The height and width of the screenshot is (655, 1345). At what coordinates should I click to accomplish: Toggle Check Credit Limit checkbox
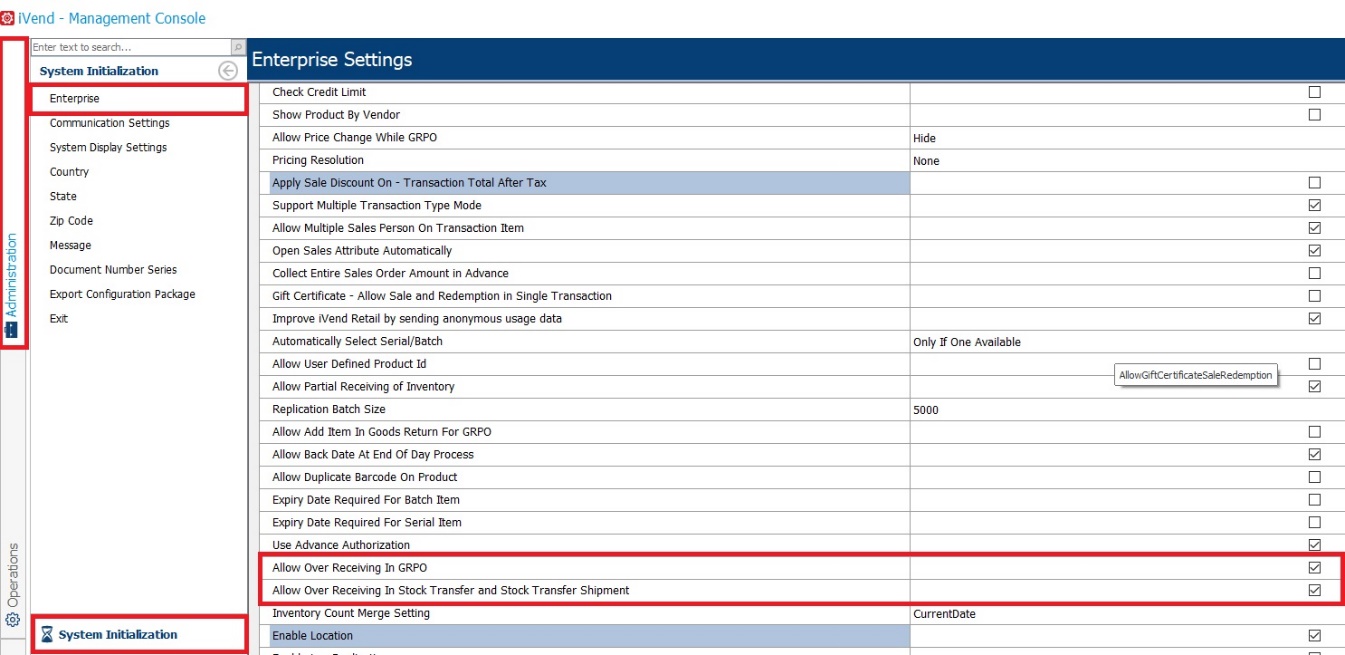pyautogui.click(x=1314, y=92)
